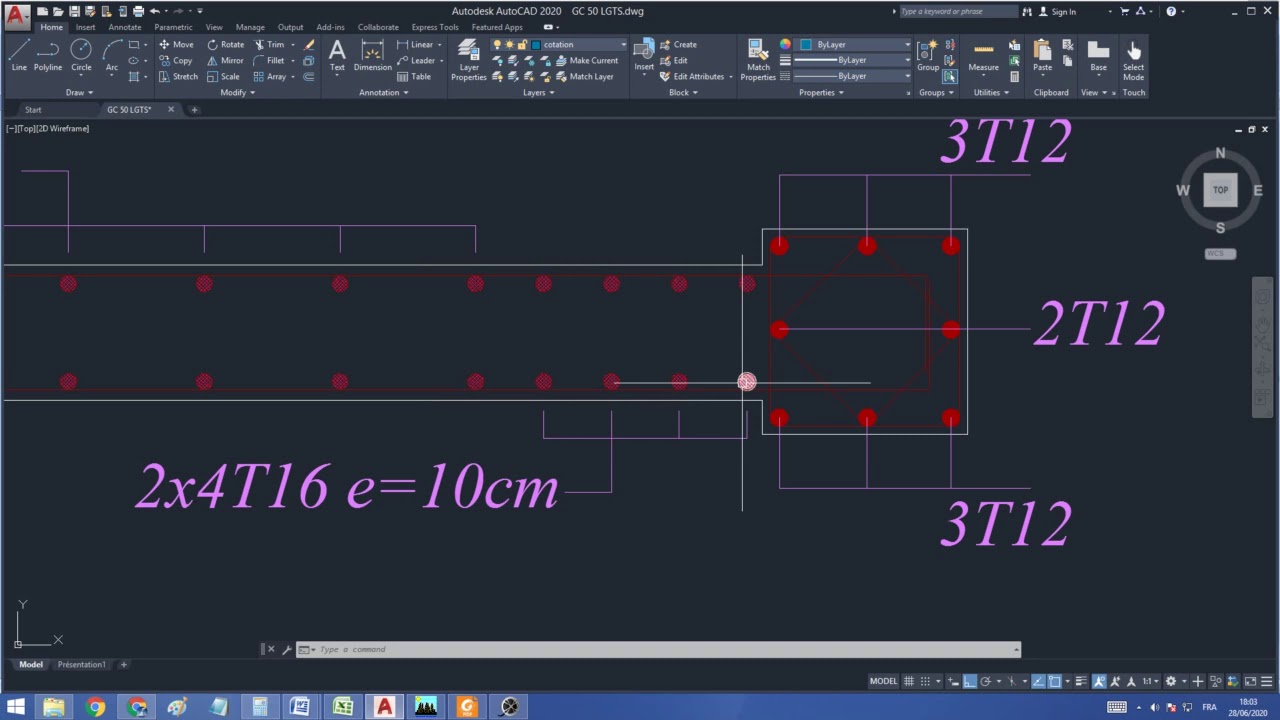Screen dimensions: 1280x720
Task: Switch to the Manage ribbon tab
Action: coord(250,27)
